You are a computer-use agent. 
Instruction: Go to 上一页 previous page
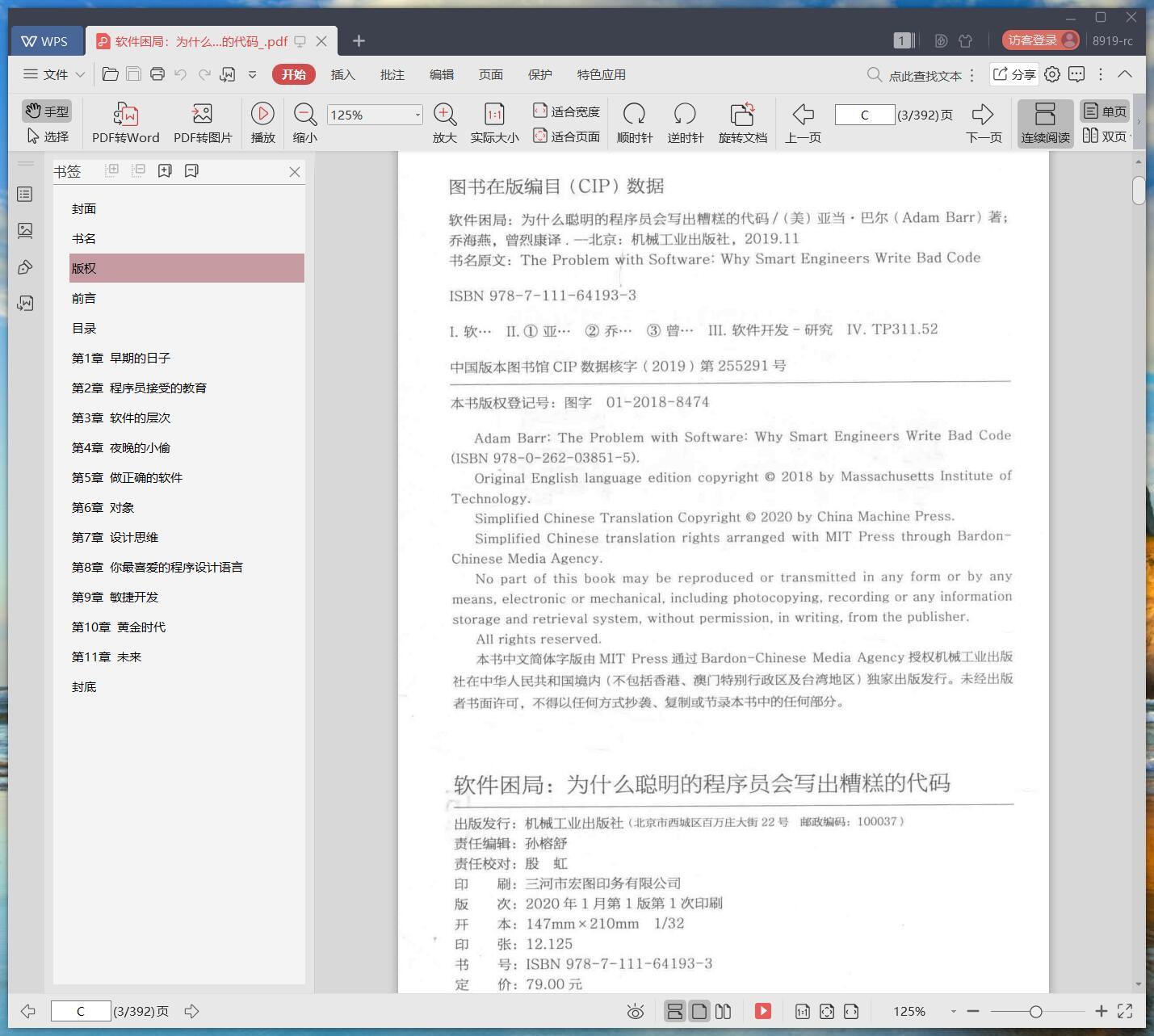click(x=803, y=123)
